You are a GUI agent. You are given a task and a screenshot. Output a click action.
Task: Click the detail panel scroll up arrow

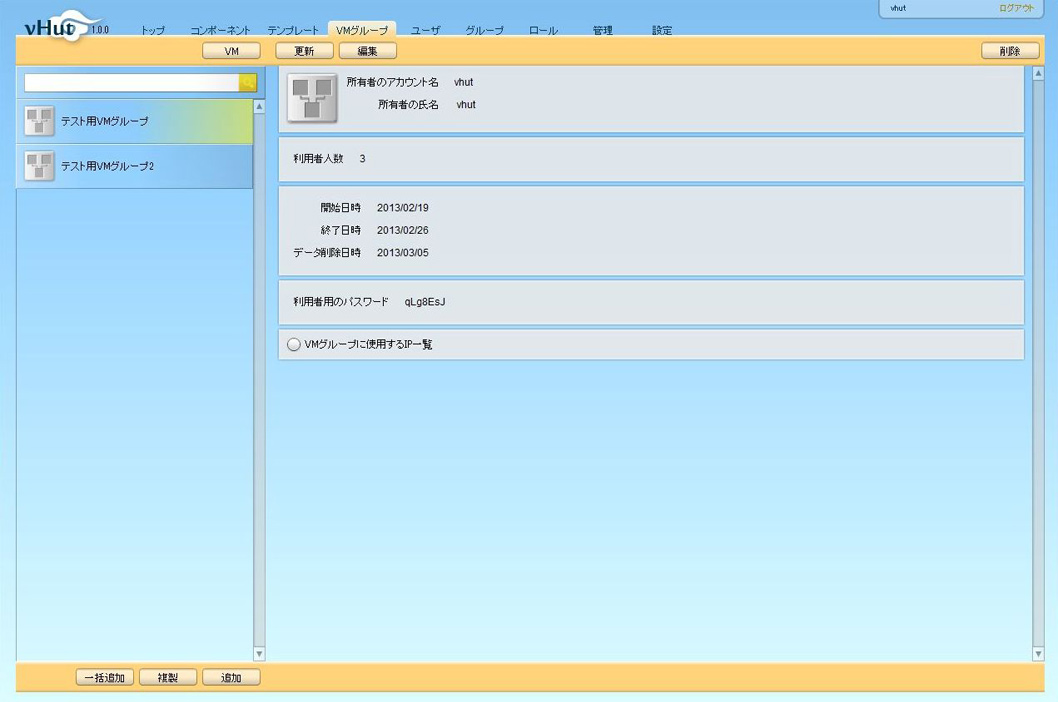tap(1038, 74)
